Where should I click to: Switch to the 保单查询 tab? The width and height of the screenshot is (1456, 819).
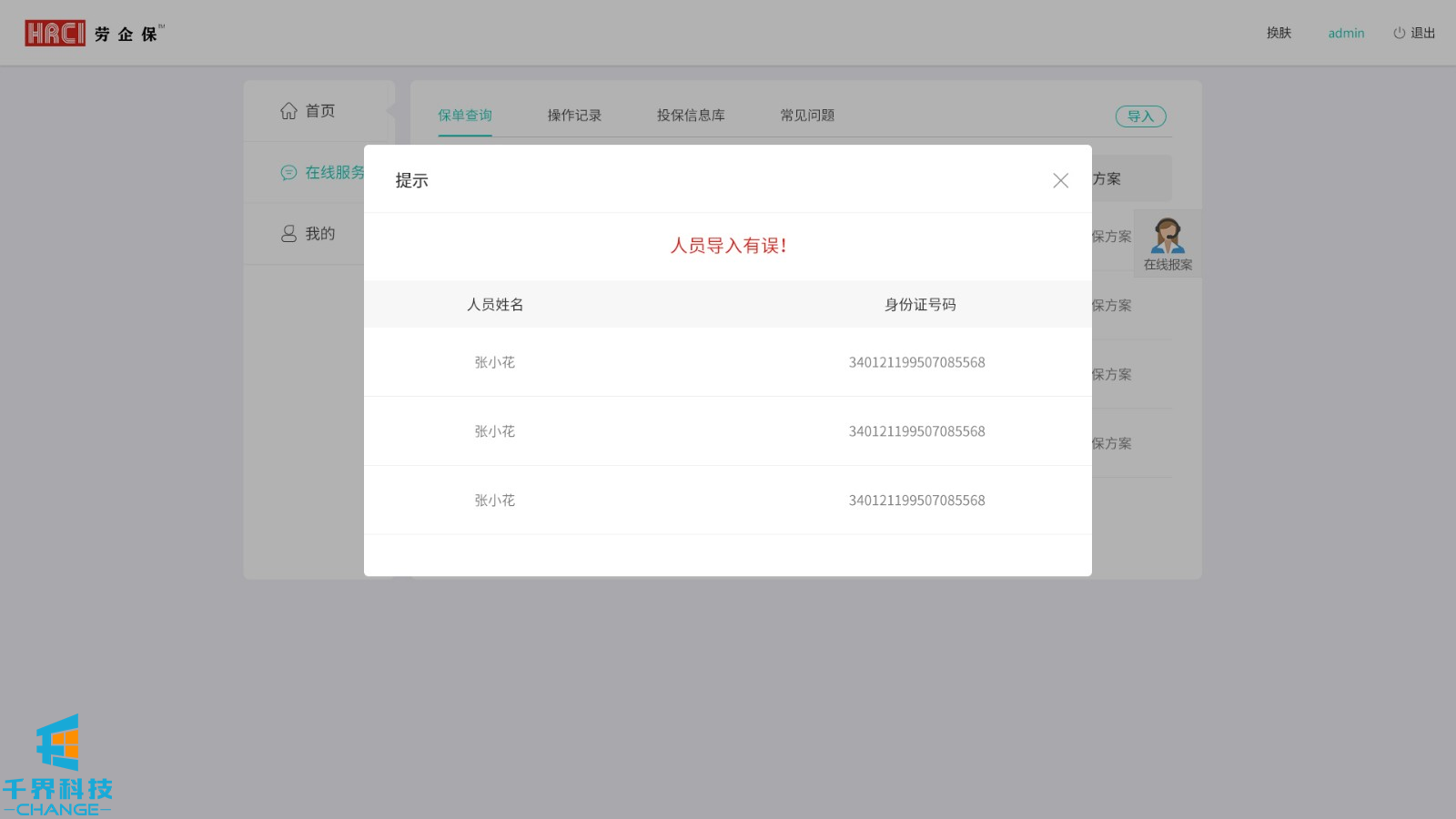coord(464,116)
